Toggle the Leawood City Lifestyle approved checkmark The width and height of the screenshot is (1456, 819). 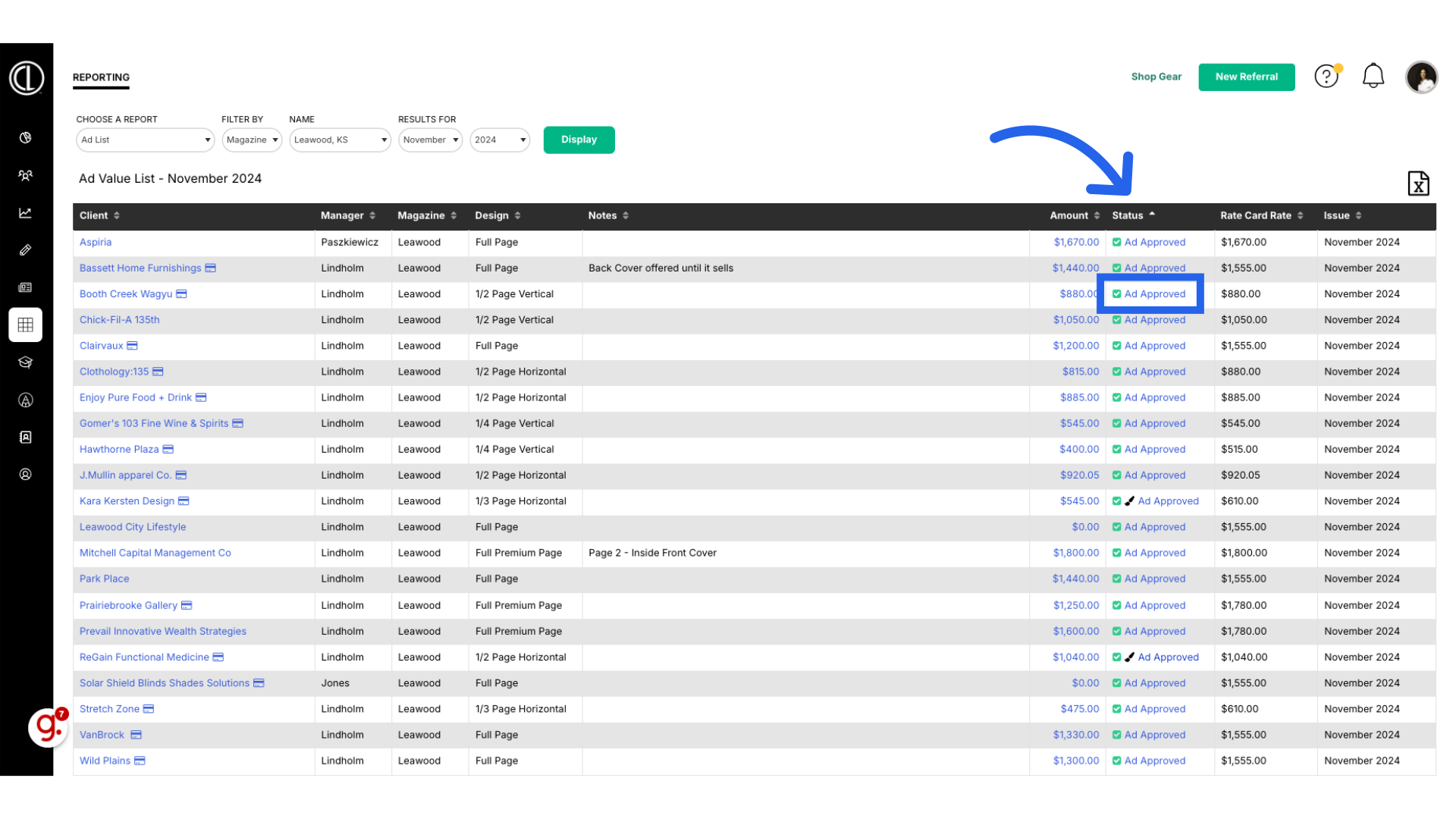click(x=1117, y=527)
